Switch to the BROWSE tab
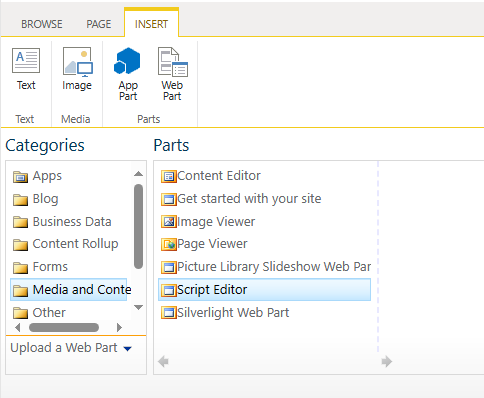Viewport: 484px width, 398px height. coord(42,24)
